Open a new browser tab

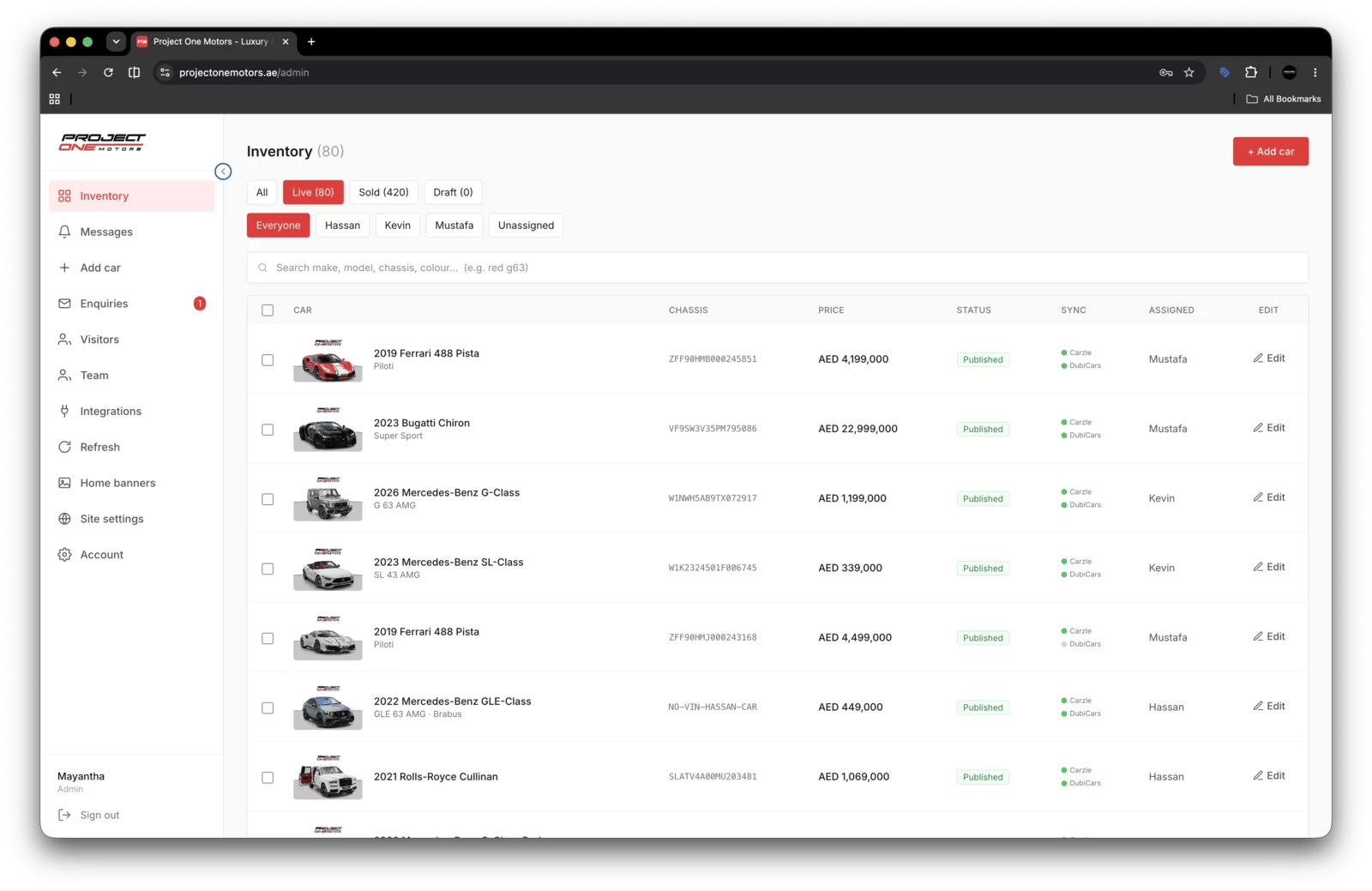(x=311, y=41)
